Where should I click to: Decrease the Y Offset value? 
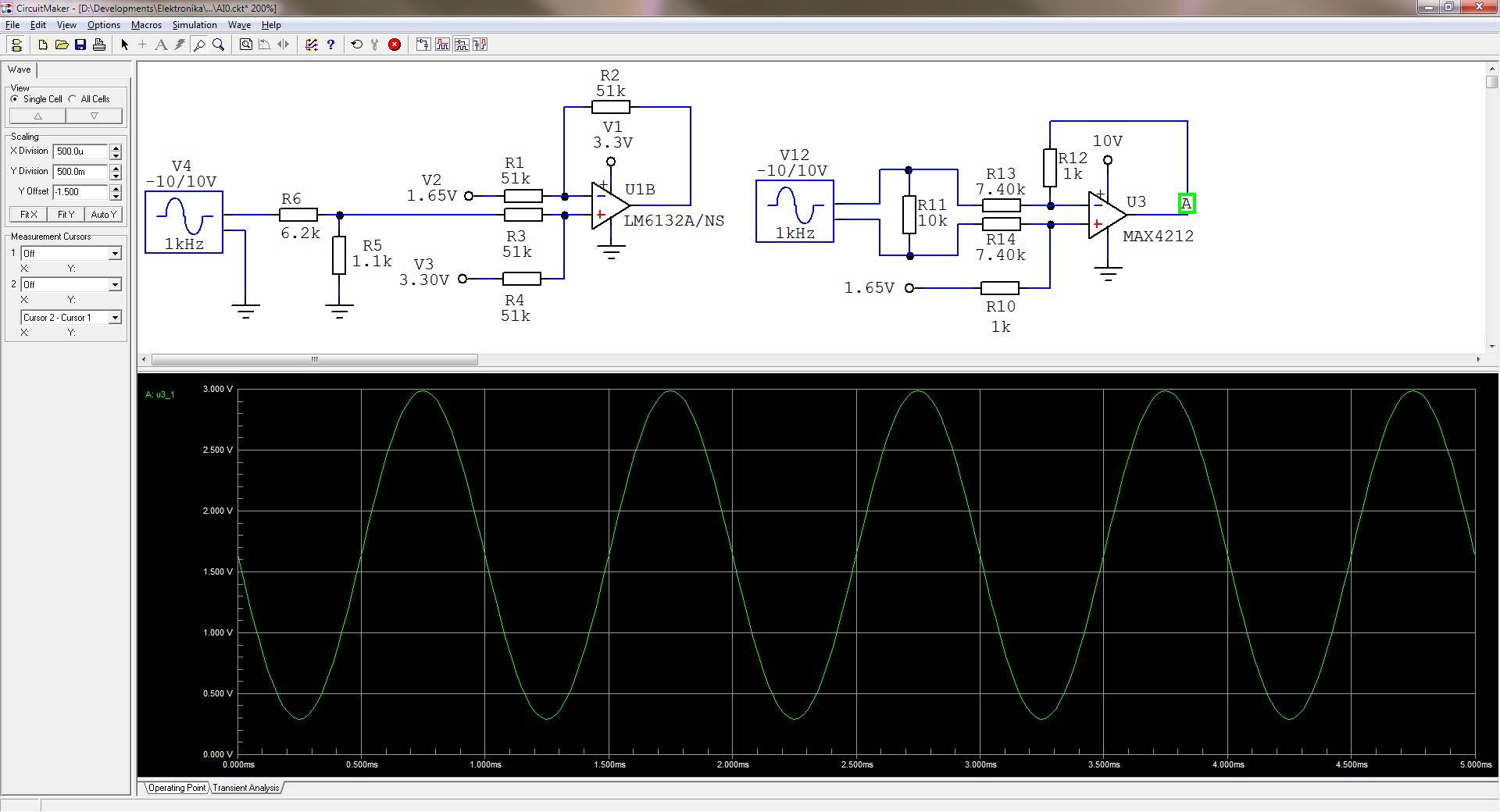click(116, 196)
